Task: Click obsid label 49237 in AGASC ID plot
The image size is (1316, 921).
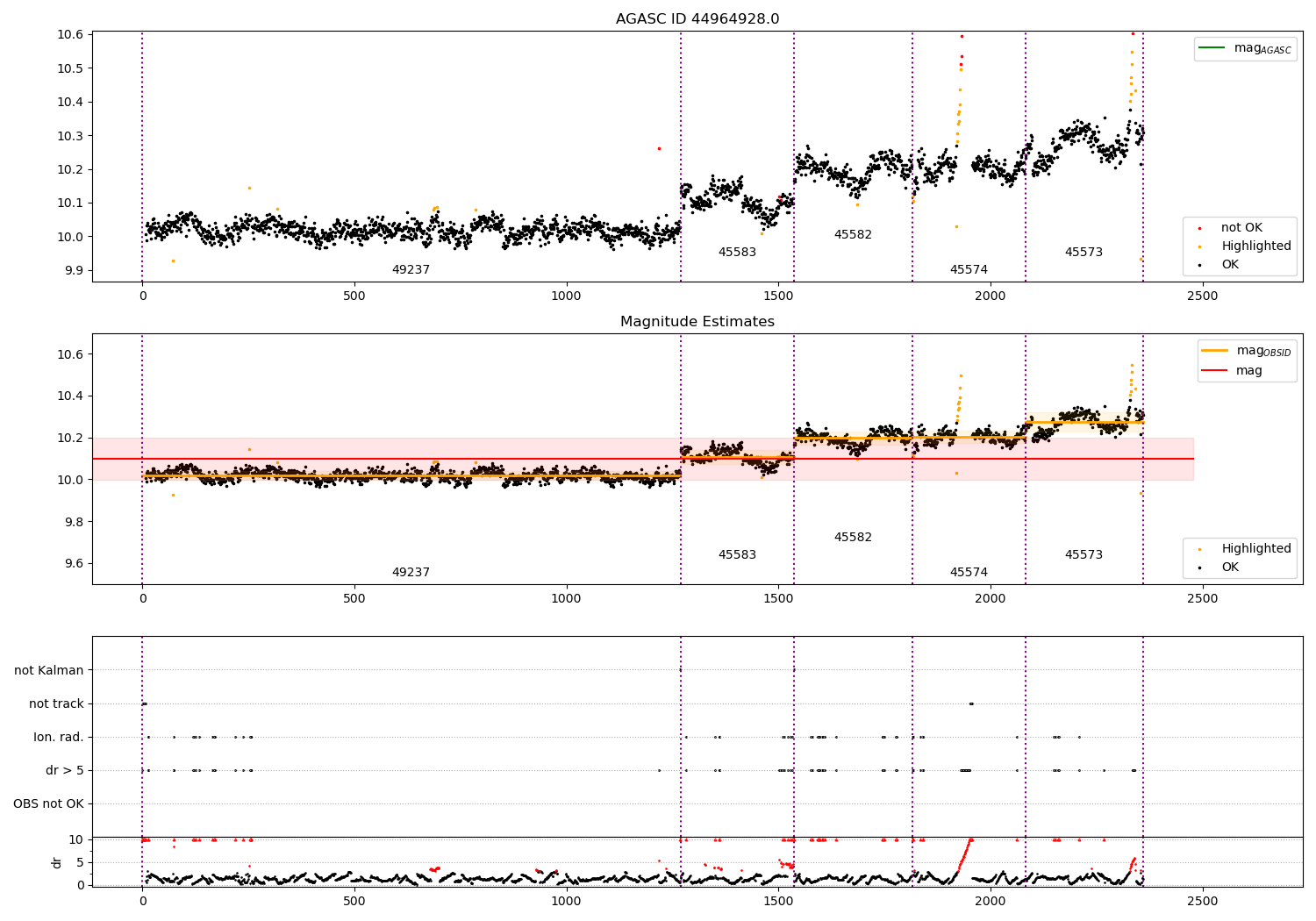Action: 411,270
